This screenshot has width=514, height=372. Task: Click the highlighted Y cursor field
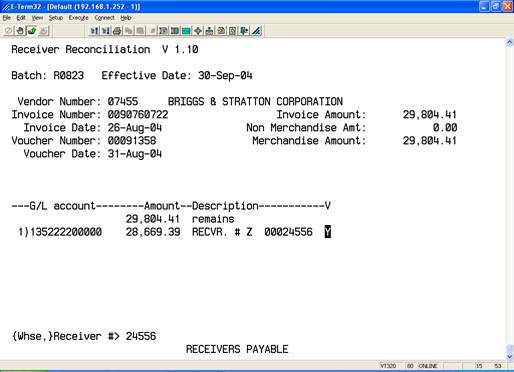[x=328, y=232]
